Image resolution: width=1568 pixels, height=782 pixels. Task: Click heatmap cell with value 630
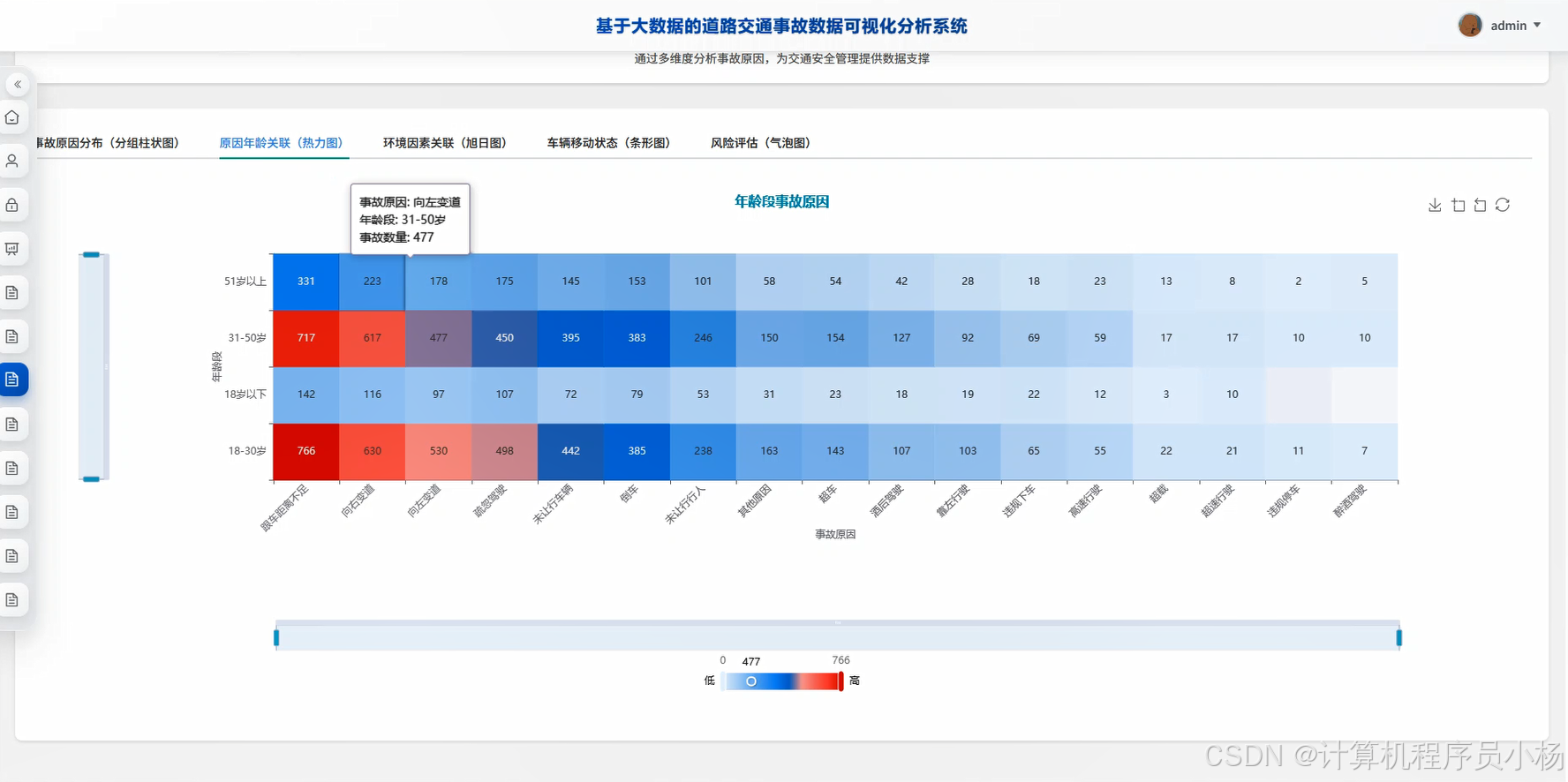coord(373,451)
